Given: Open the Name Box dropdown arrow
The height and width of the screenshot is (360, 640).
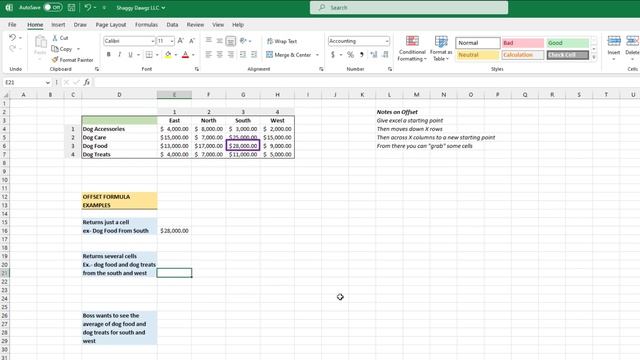Looking at the screenshot, I should coord(47,82).
